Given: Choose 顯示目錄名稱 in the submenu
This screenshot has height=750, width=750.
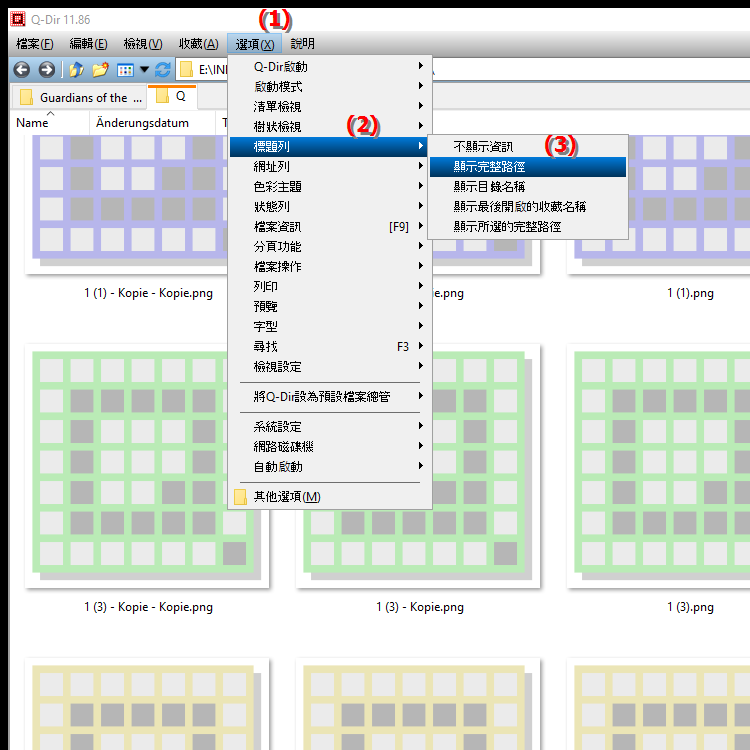Looking at the screenshot, I should pyautogui.click(x=528, y=187).
